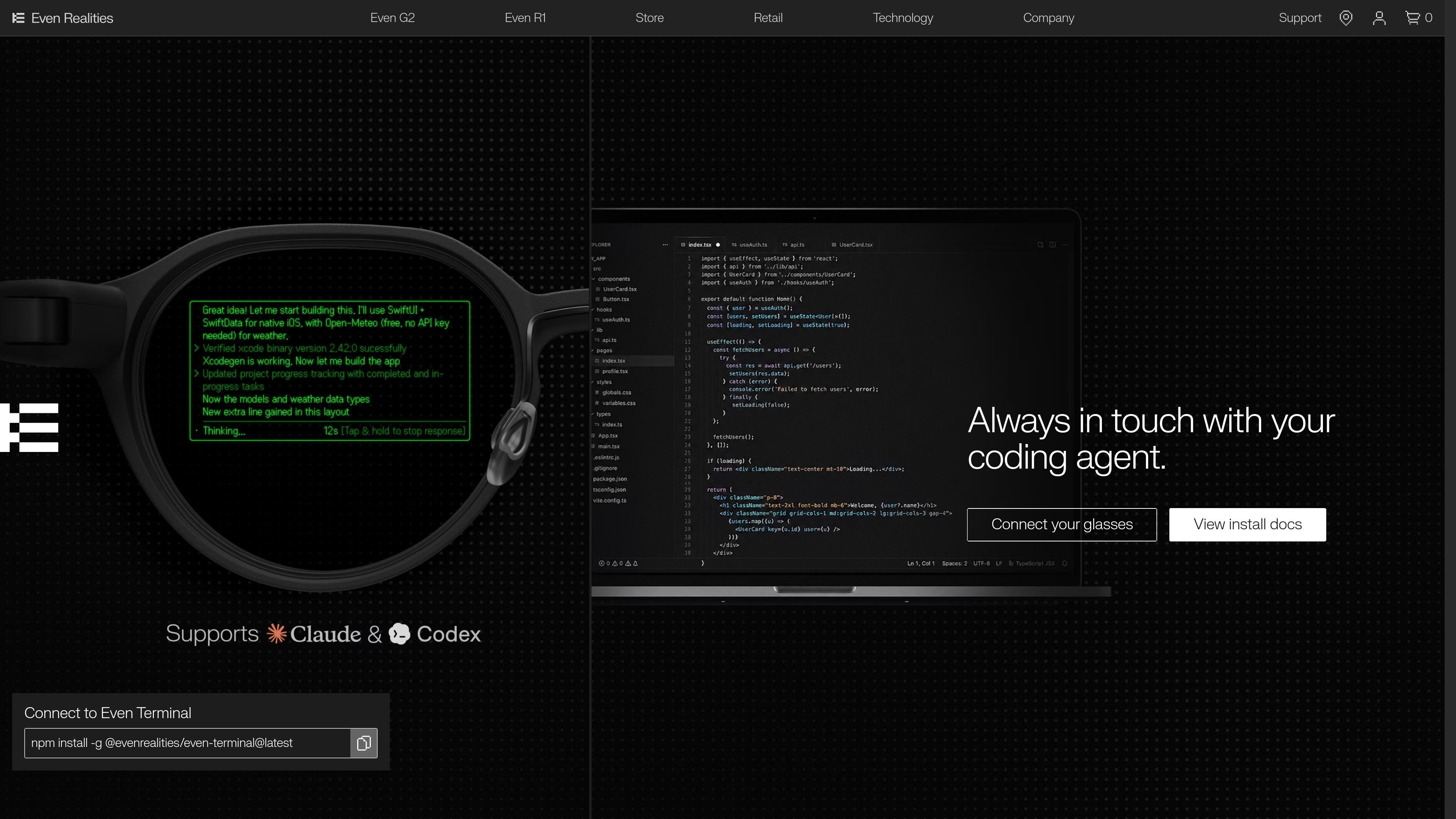Open the Retail navigation item
This screenshot has height=819, width=1456.
[x=768, y=18]
